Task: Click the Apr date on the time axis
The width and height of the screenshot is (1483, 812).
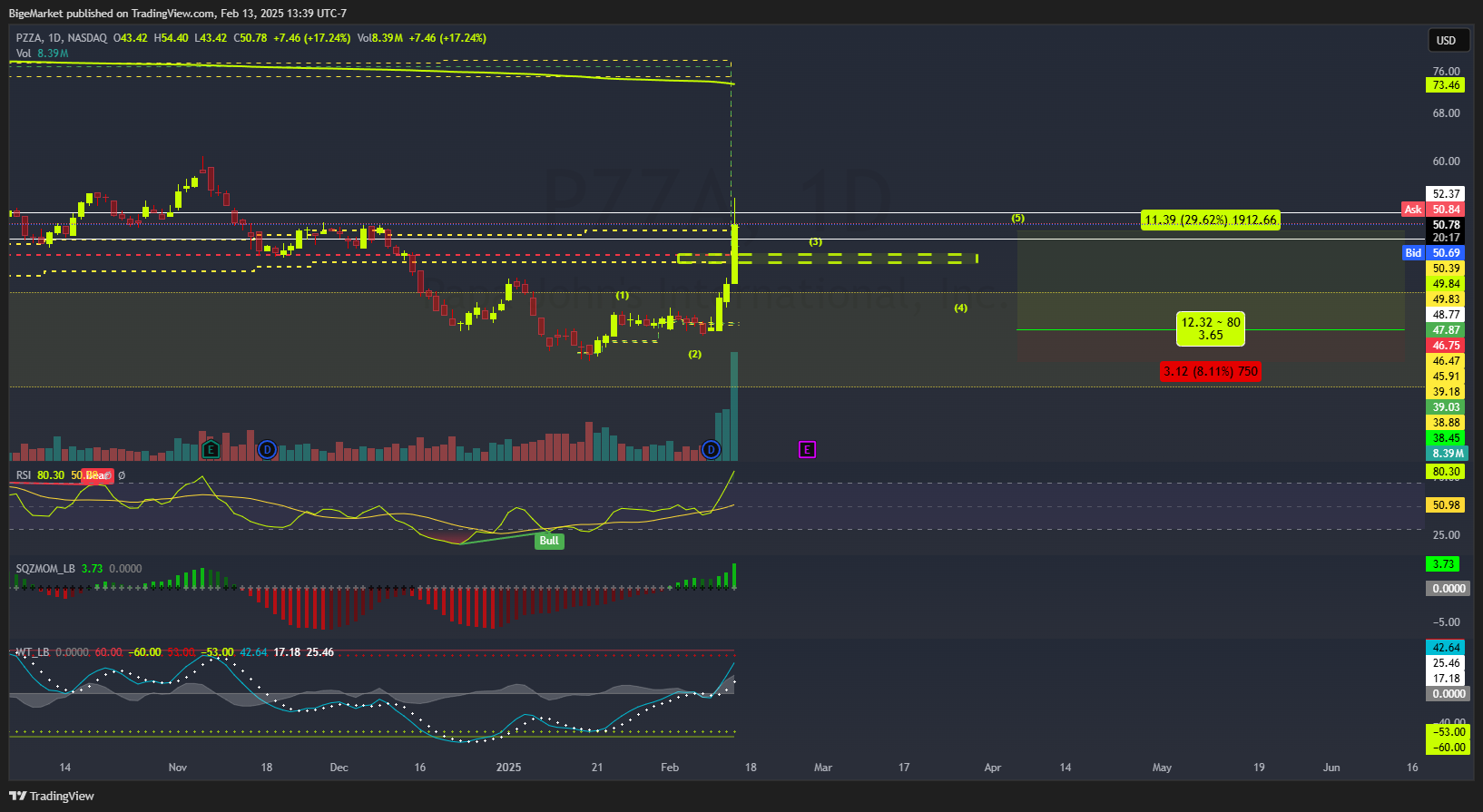Action: click(x=993, y=768)
